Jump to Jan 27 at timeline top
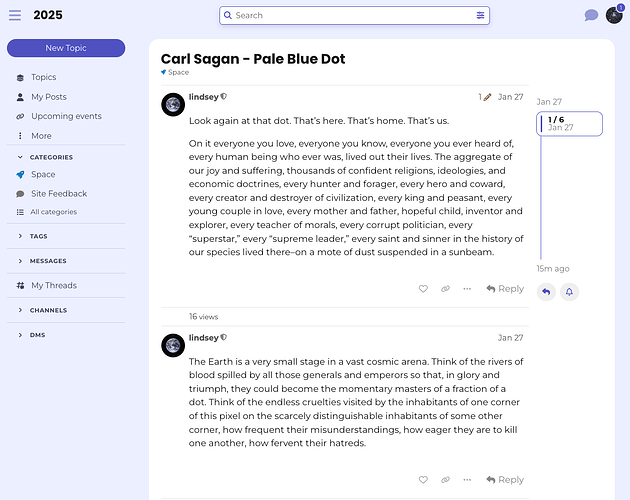The width and height of the screenshot is (630, 500). (x=549, y=102)
